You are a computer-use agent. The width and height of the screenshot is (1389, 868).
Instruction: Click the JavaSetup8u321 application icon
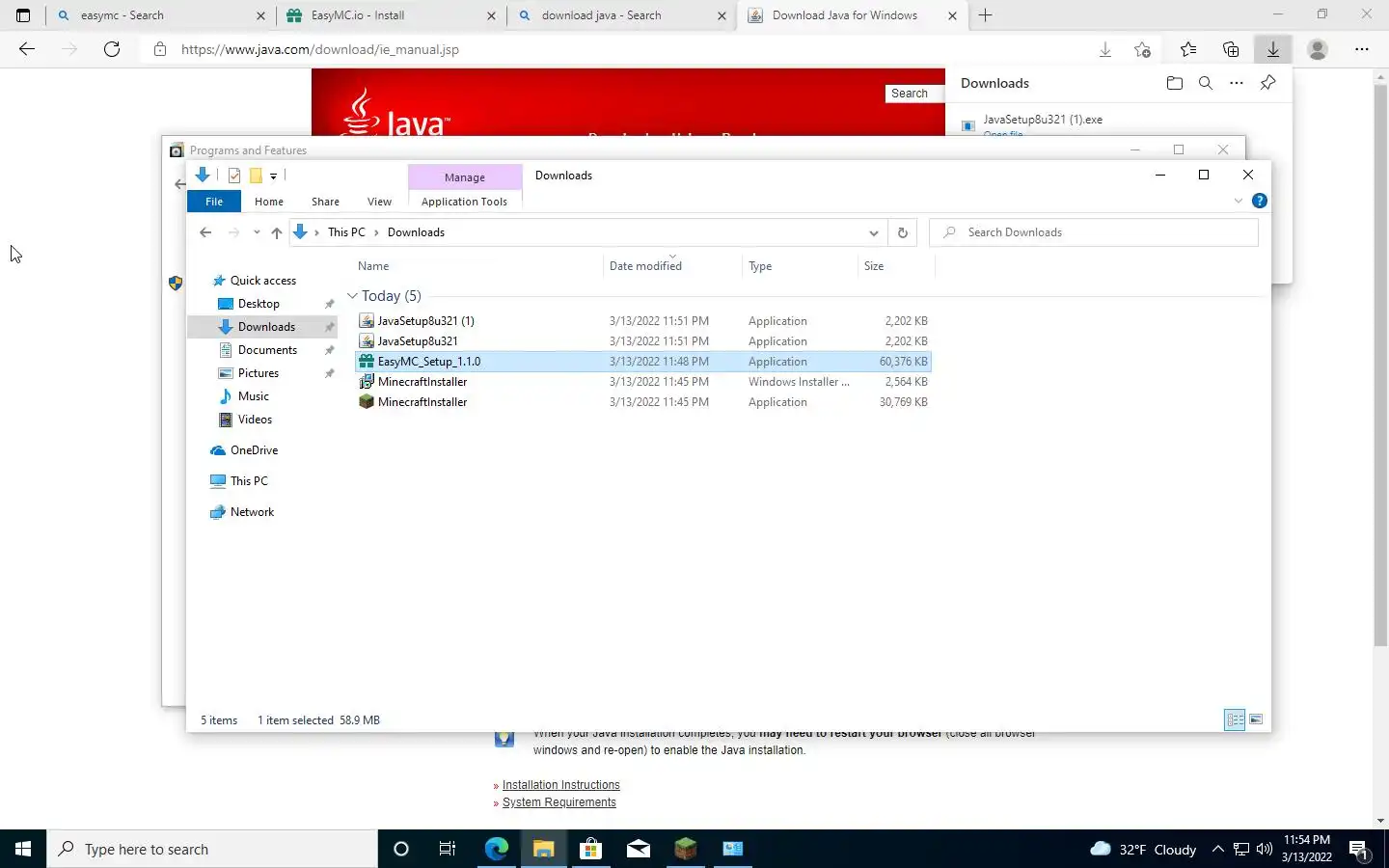[367, 341]
